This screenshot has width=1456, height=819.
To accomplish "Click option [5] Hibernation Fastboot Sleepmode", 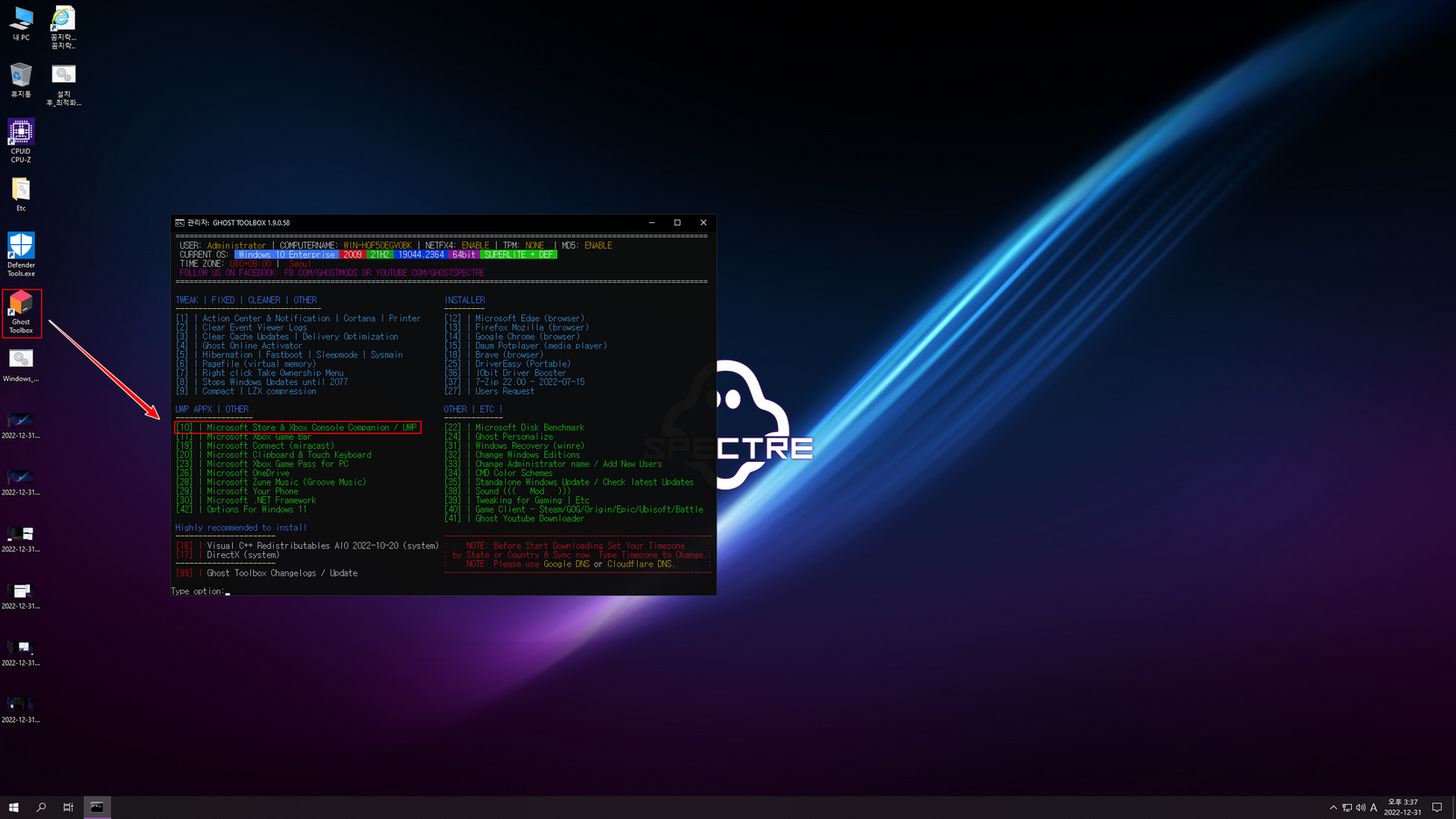I will [290, 355].
